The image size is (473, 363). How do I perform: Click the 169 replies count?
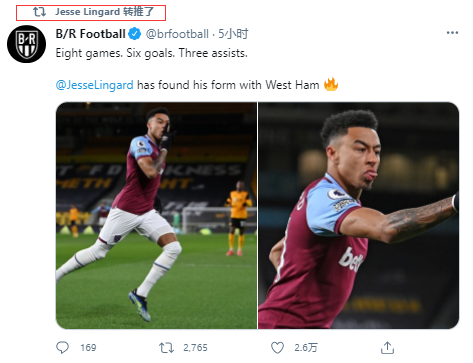click(x=88, y=348)
